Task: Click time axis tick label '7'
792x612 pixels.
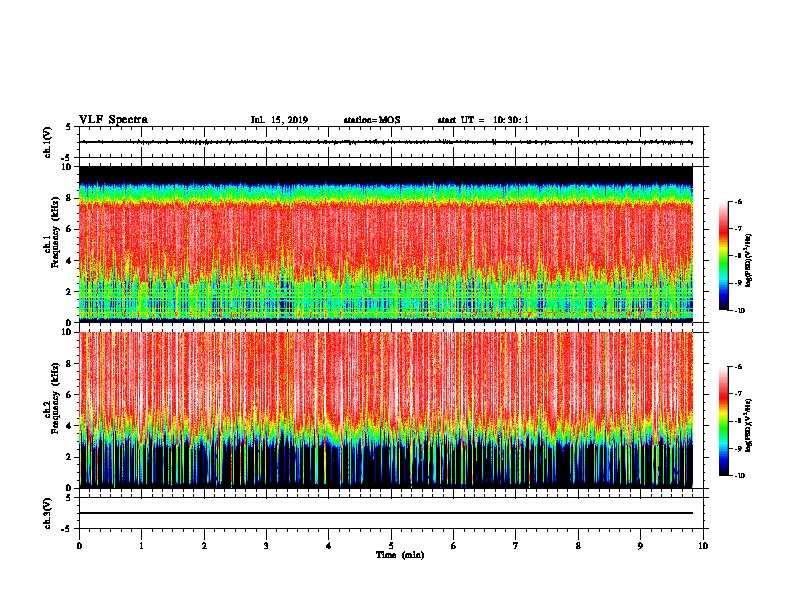Action: pyautogui.click(x=516, y=546)
